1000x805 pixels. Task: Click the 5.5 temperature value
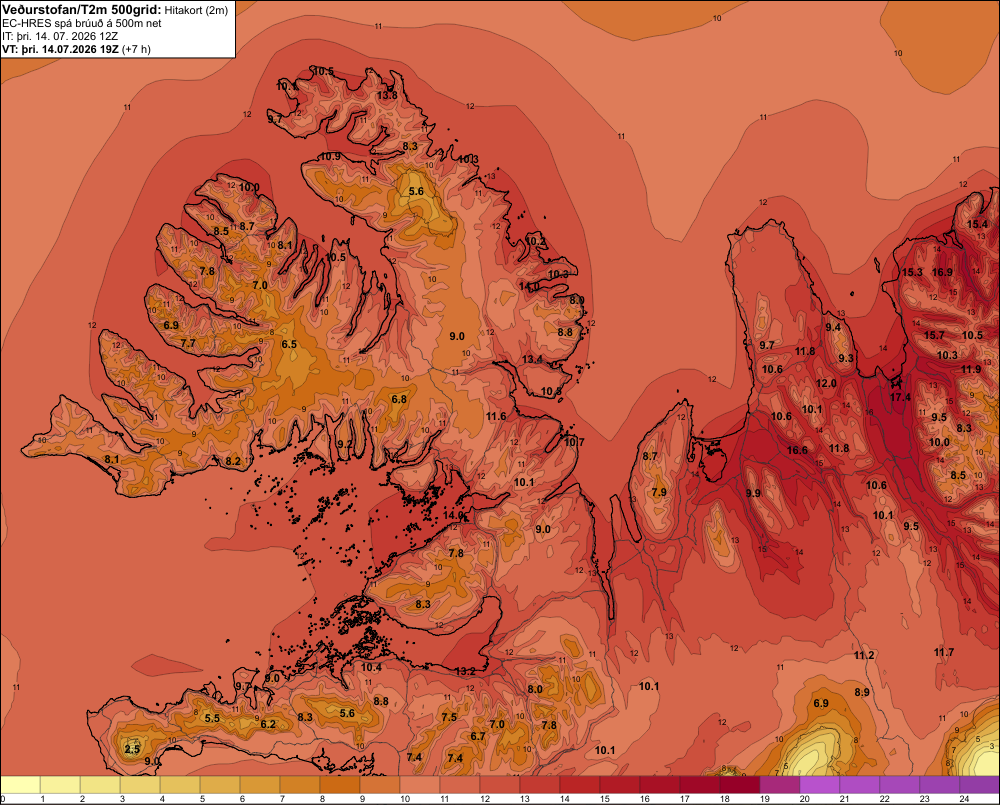pos(212,718)
